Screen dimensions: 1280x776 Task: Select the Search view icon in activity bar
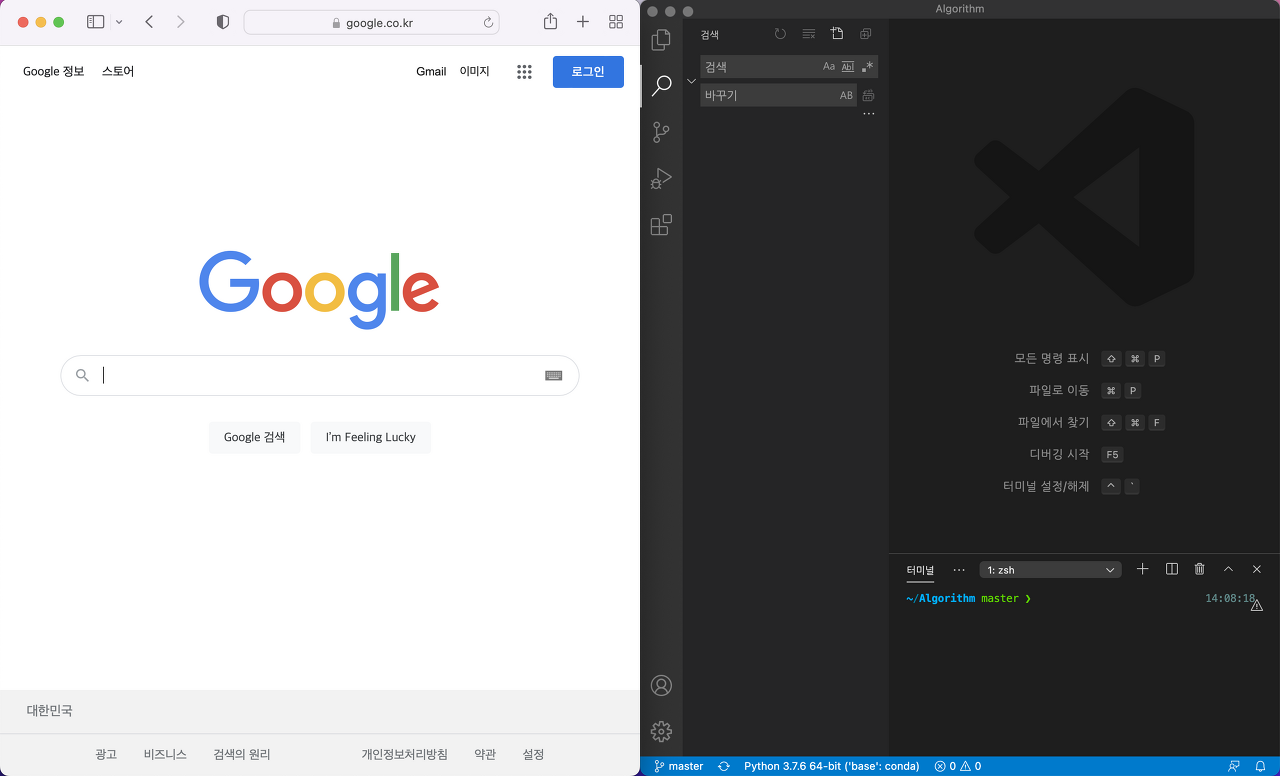click(x=661, y=86)
